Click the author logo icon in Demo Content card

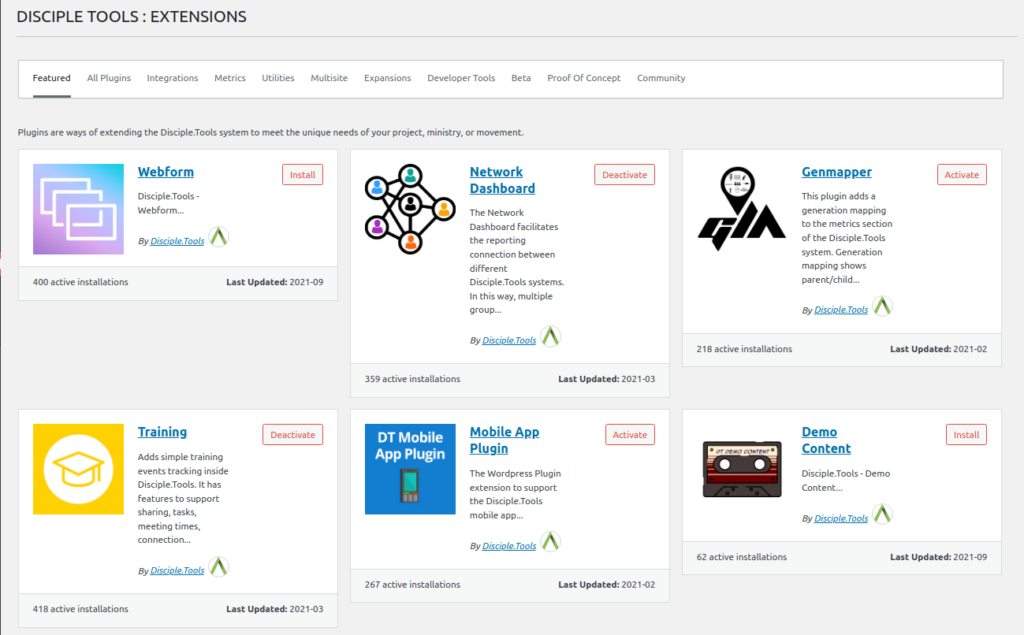tap(882, 514)
